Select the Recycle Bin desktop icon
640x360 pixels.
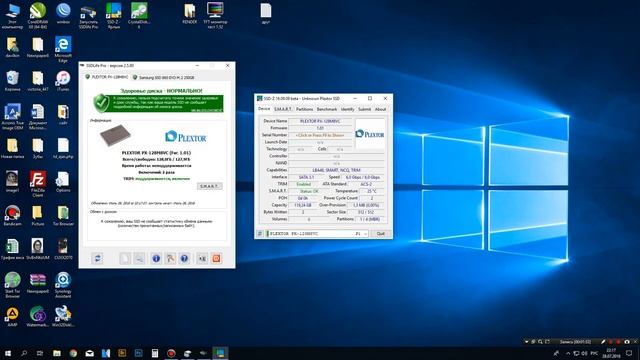pyautogui.click(x=12, y=80)
